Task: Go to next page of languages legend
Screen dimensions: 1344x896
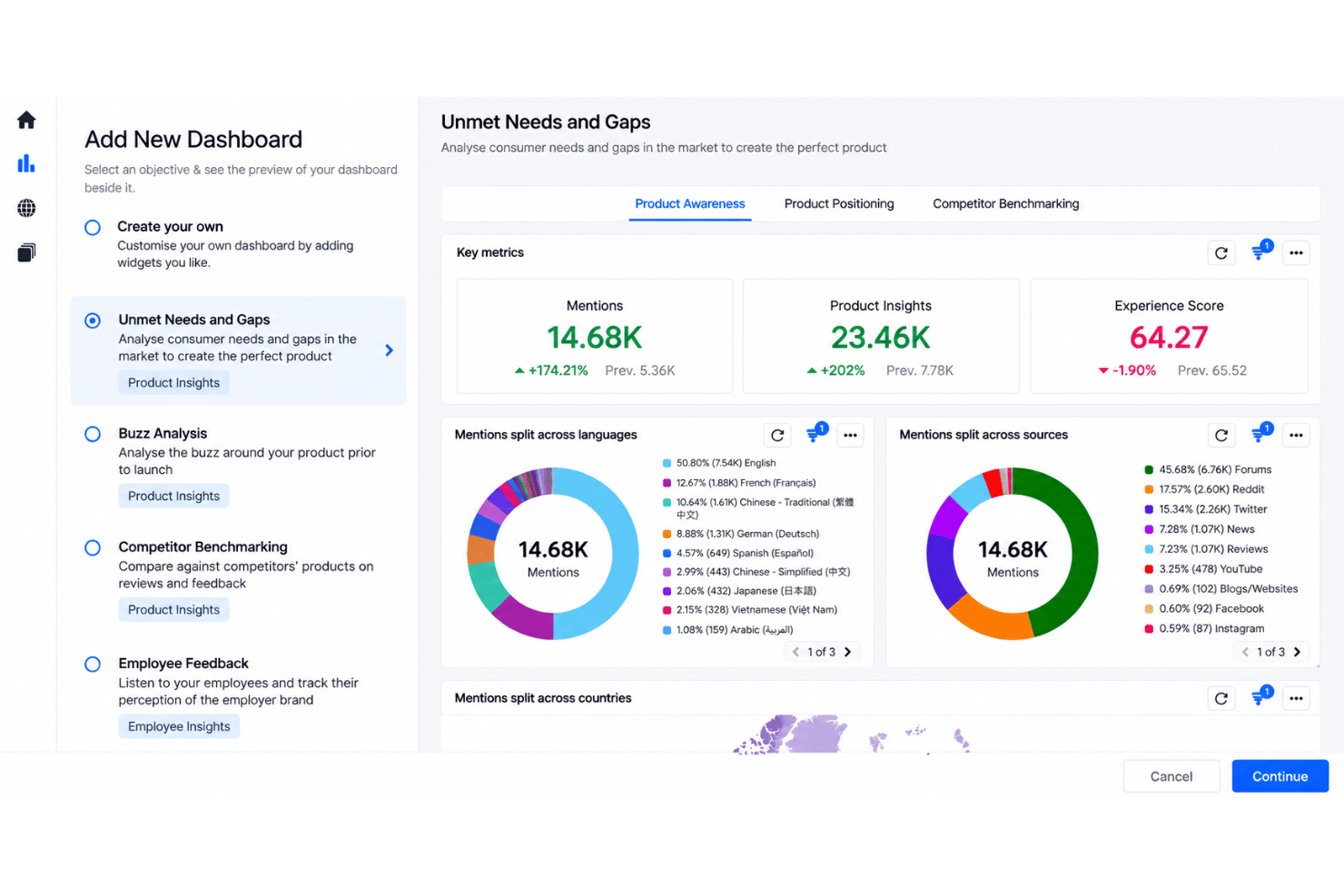Action: point(847,652)
